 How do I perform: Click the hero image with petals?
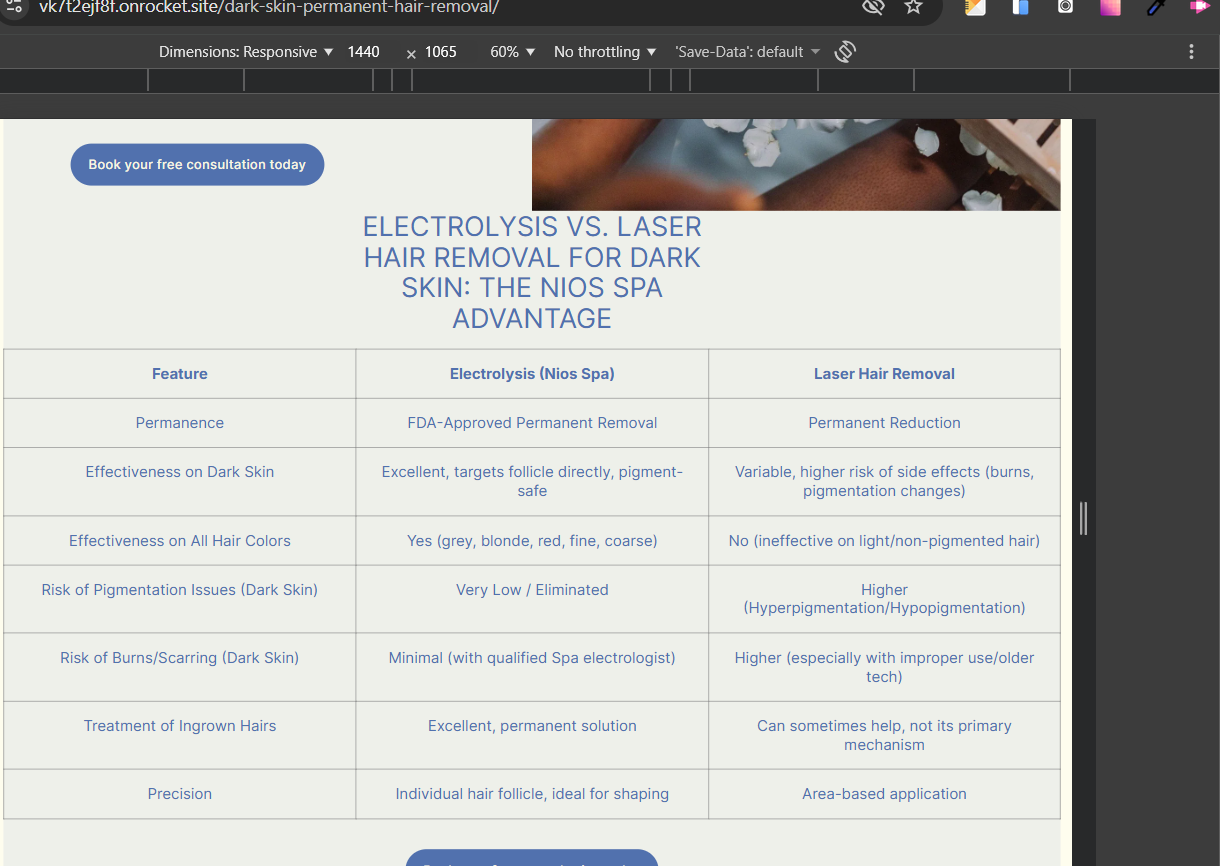pos(796,165)
